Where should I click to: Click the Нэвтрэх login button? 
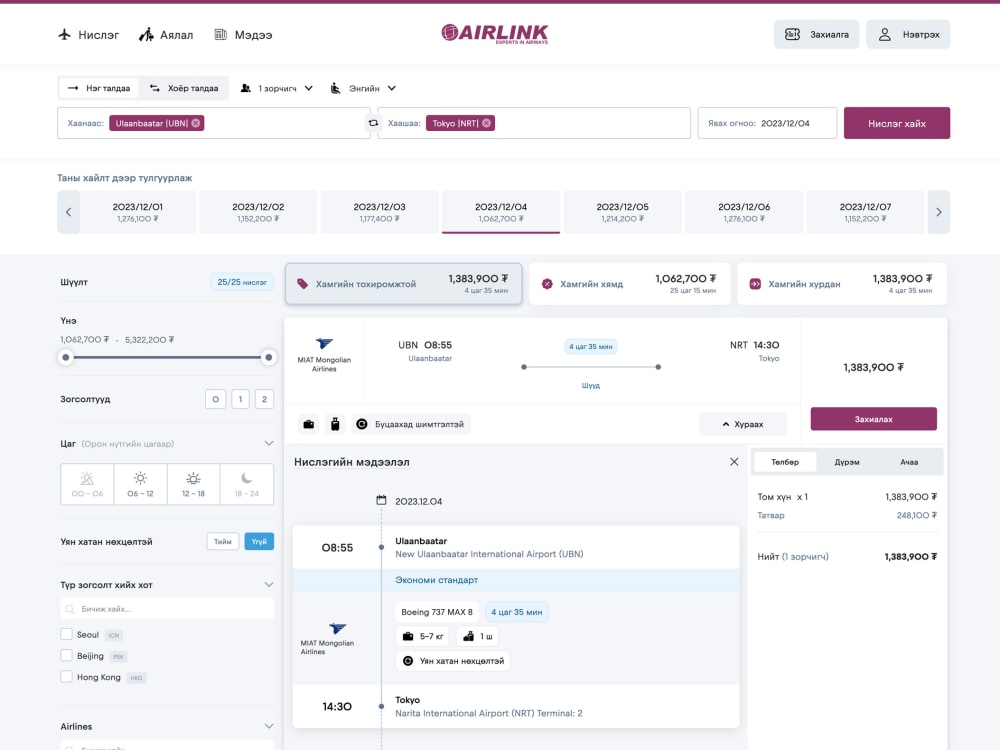[x=908, y=34]
